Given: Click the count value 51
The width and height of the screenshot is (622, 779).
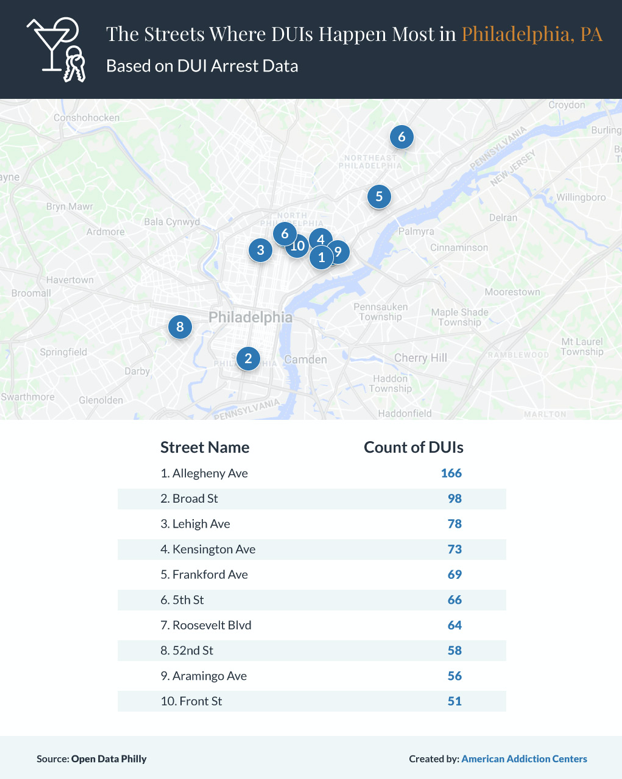Looking at the screenshot, I should (455, 701).
